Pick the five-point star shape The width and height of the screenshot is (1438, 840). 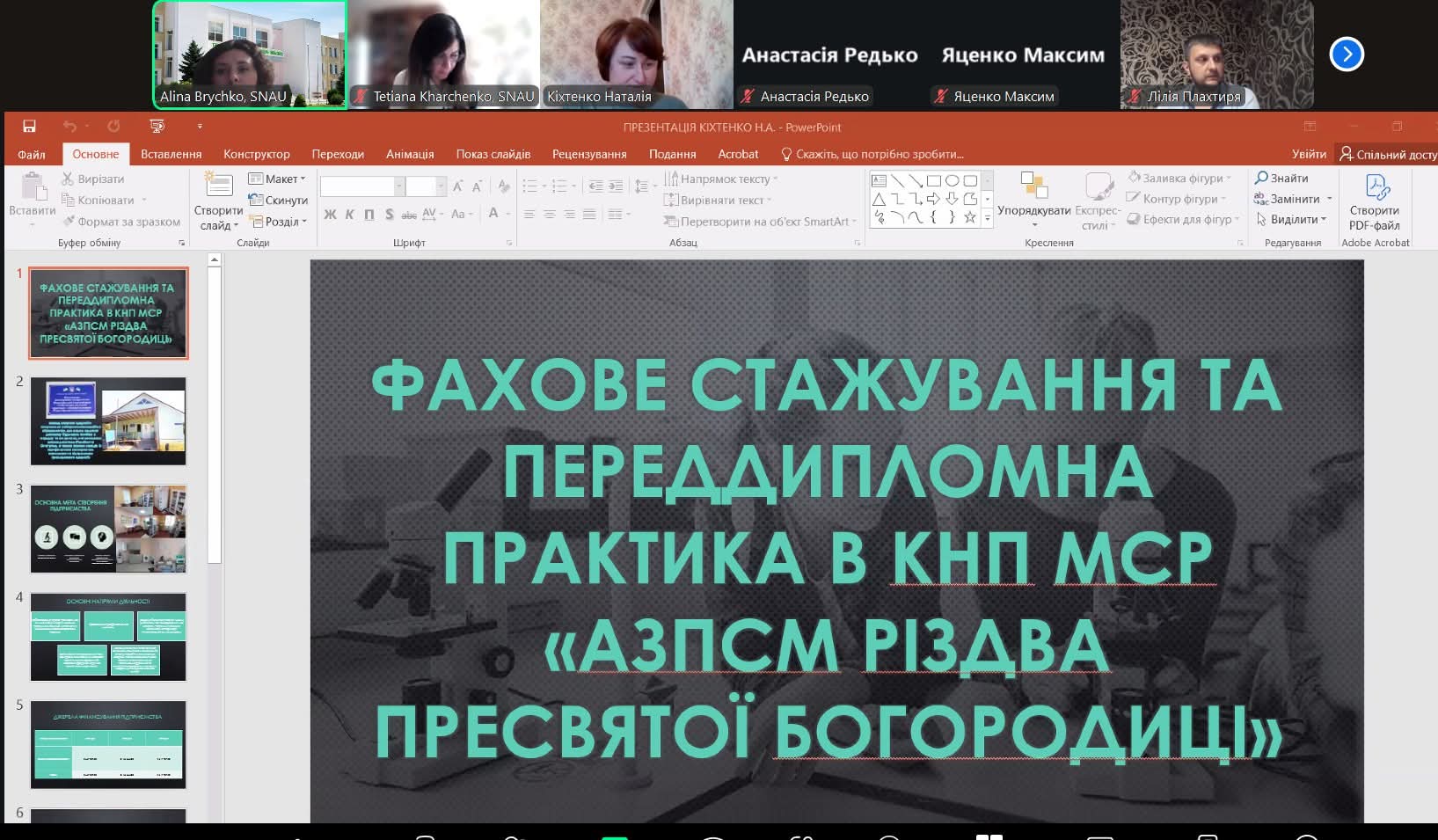tap(970, 217)
